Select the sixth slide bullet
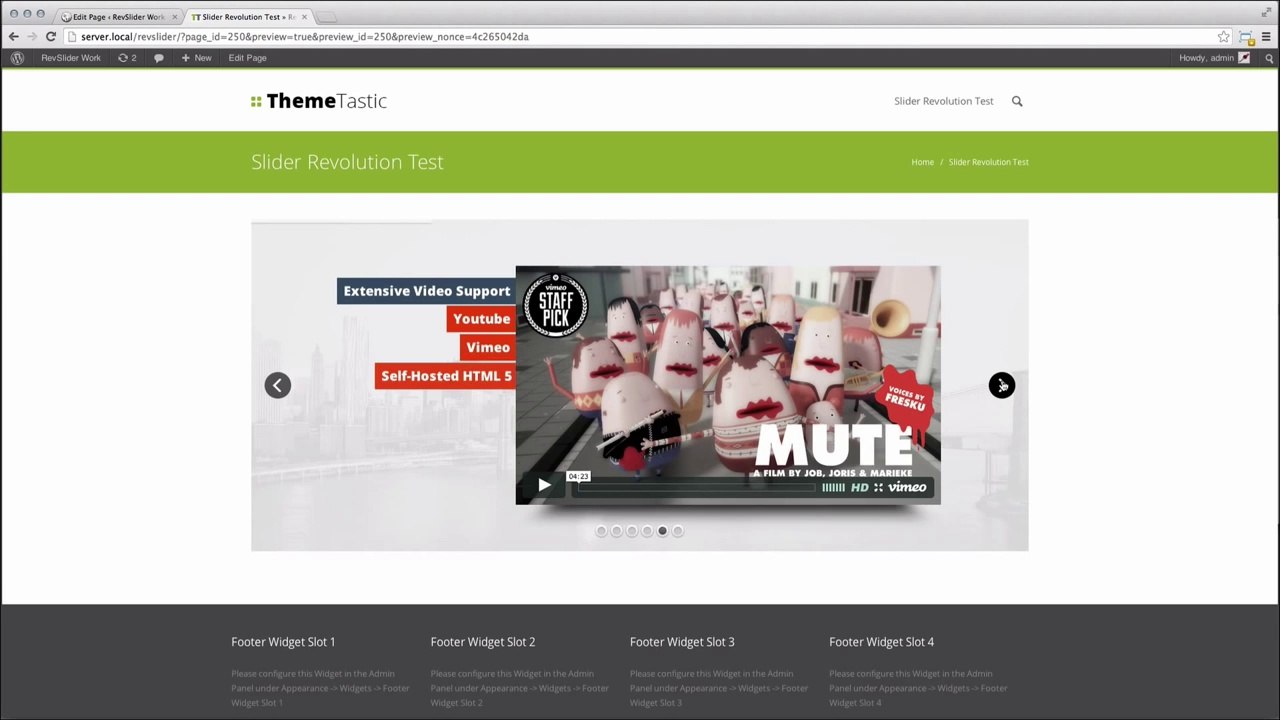 (x=678, y=531)
